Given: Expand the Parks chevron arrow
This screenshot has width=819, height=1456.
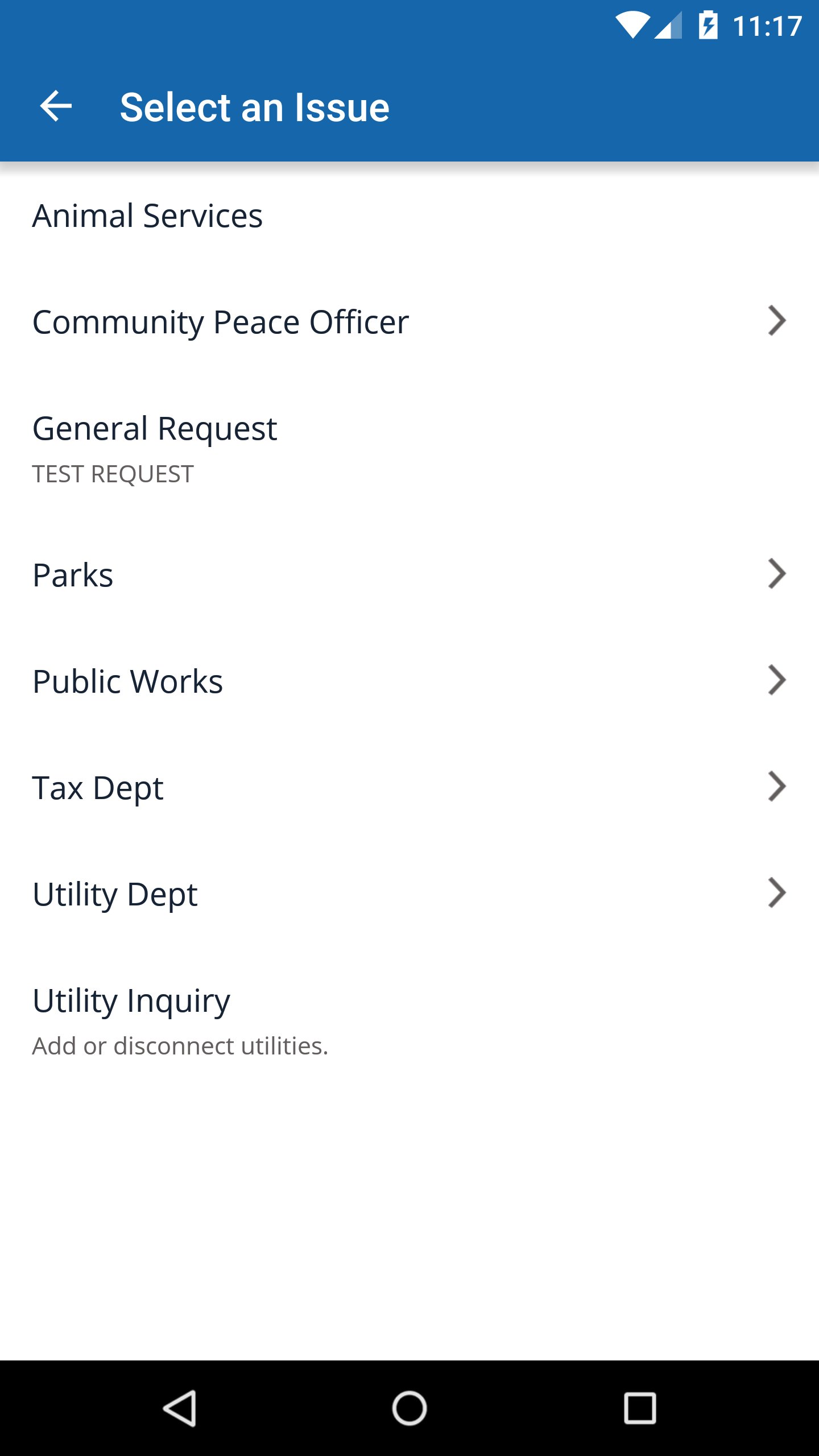Looking at the screenshot, I should coord(777,573).
